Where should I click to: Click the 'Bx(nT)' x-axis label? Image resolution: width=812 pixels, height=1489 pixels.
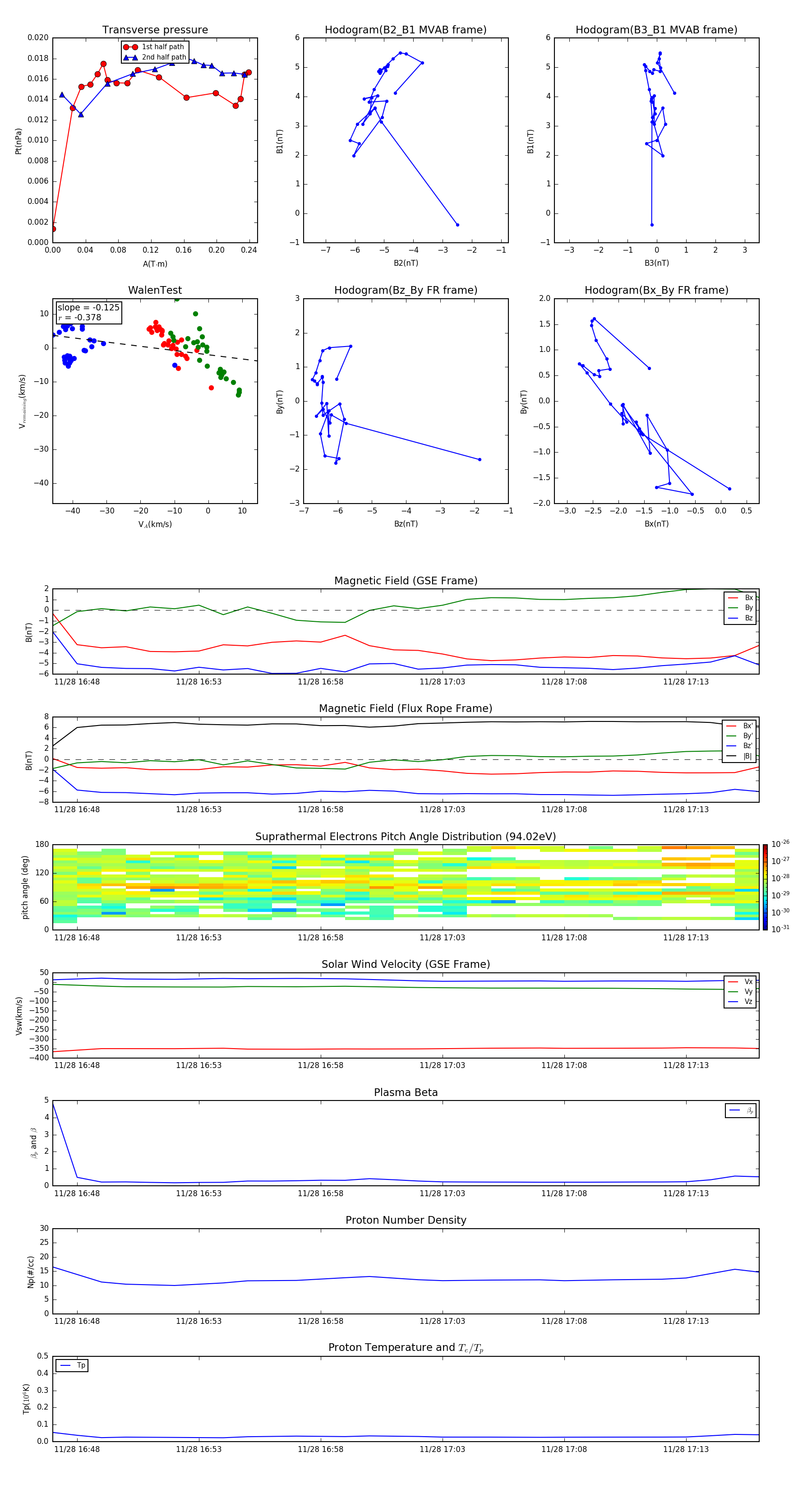[x=656, y=524]
